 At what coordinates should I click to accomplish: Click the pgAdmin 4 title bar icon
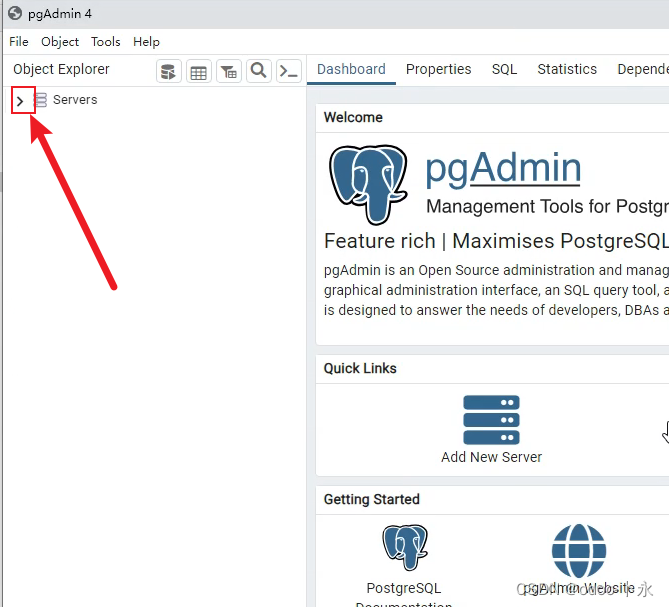pyautogui.click(x=15, y=13)
